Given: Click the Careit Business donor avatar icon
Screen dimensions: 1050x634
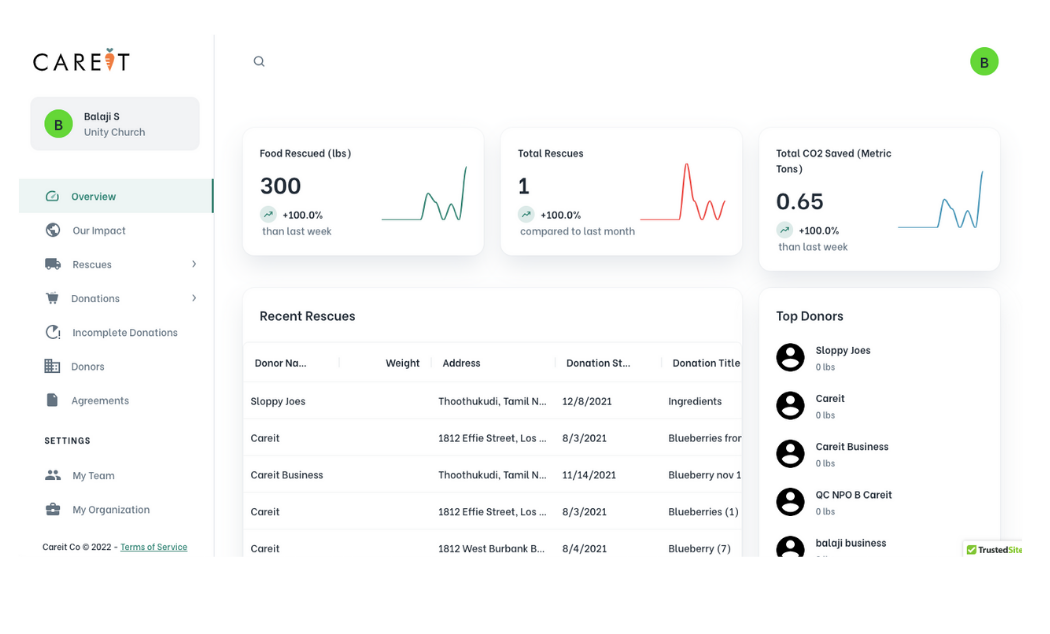Looking at the screenshot, I should click(x=790, y=454).
